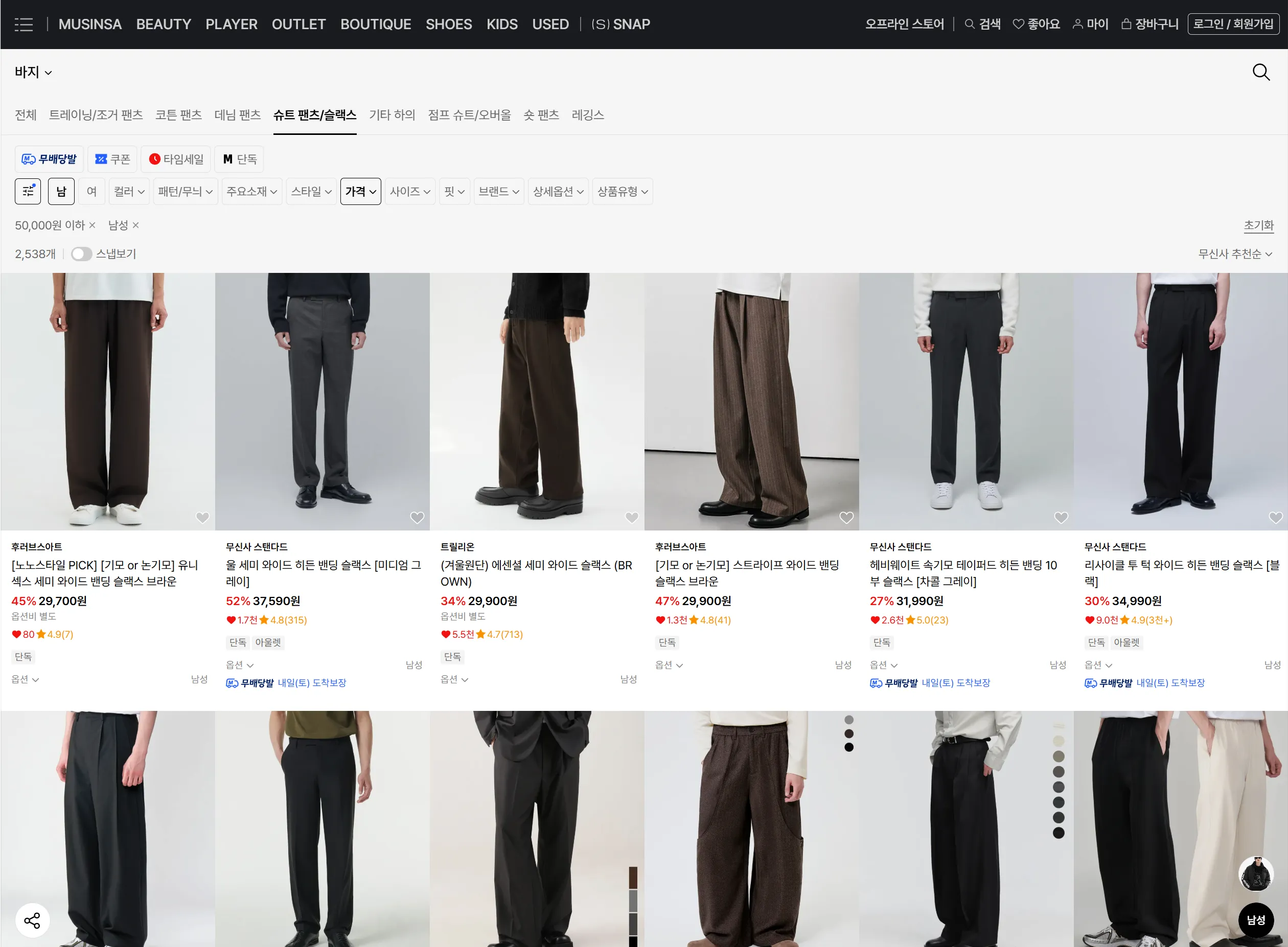Click the 로그인 / 회원가입 button
This screenshot has height=947, width=1288.
1233,24
